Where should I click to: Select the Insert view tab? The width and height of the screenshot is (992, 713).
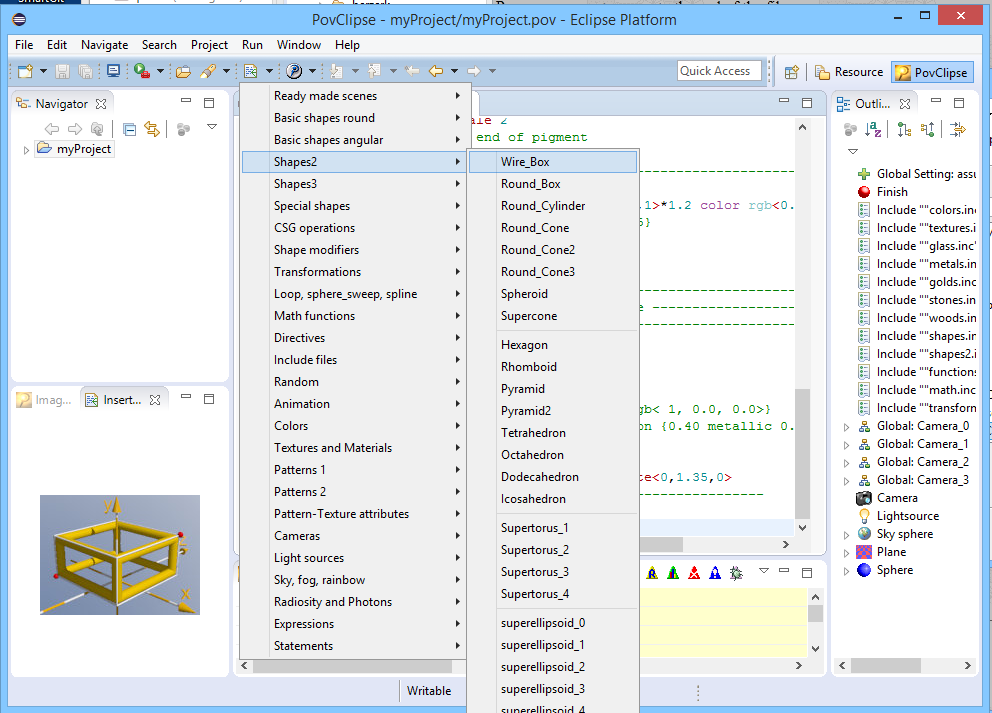click(x=114, y=400)
